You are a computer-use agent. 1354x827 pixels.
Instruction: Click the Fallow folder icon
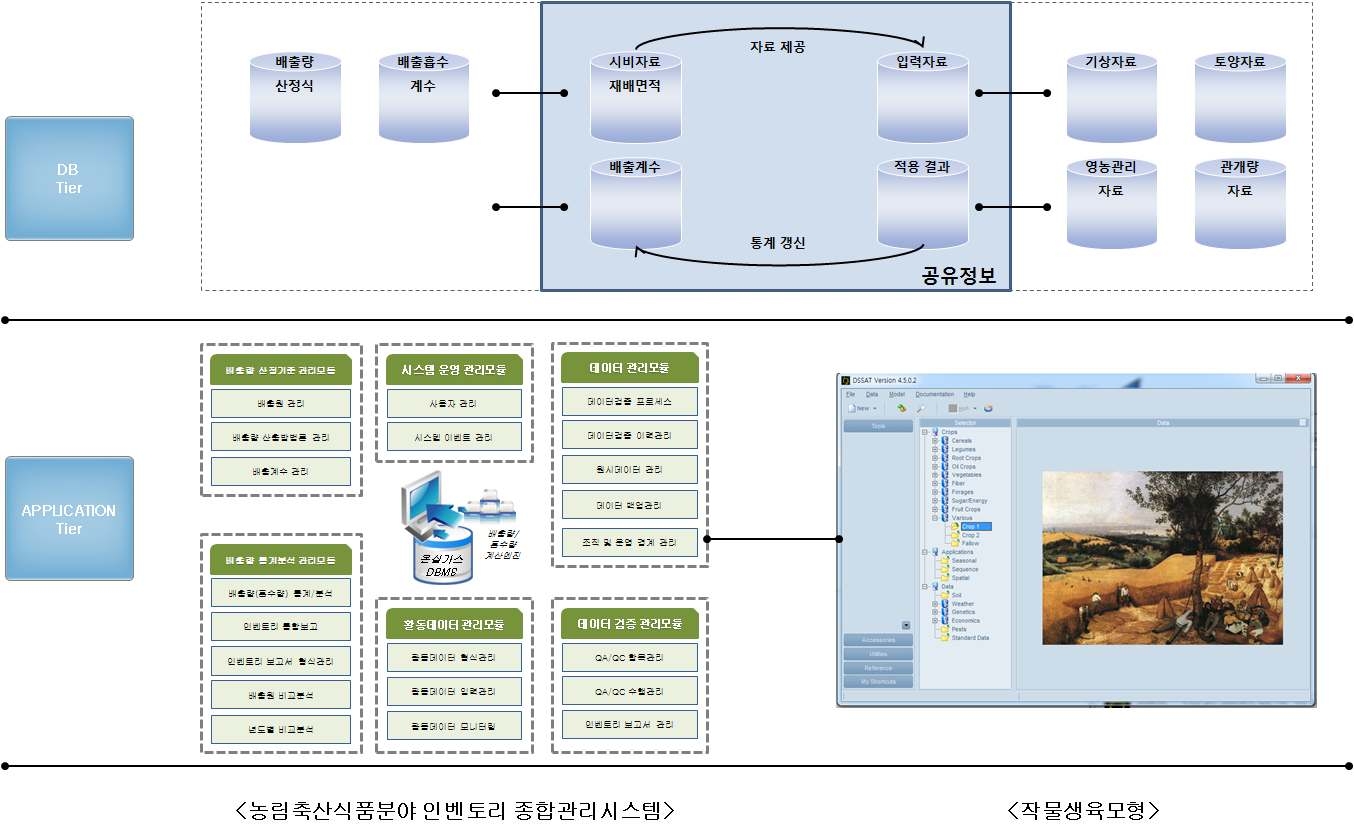tap(955, 543)
